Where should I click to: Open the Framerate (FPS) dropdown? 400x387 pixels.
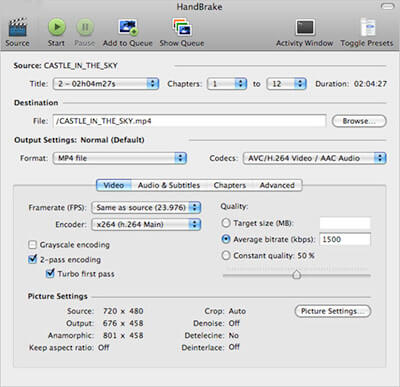point(146,207)
